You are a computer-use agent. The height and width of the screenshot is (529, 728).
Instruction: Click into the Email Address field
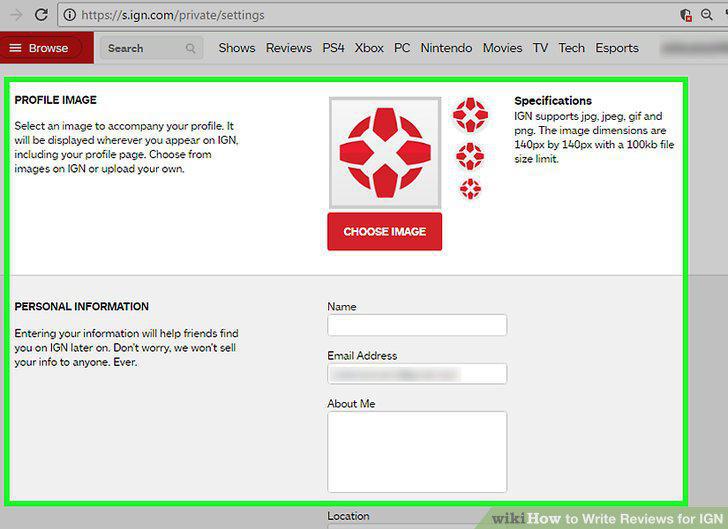pyautogui.click(x=417, y=373)
